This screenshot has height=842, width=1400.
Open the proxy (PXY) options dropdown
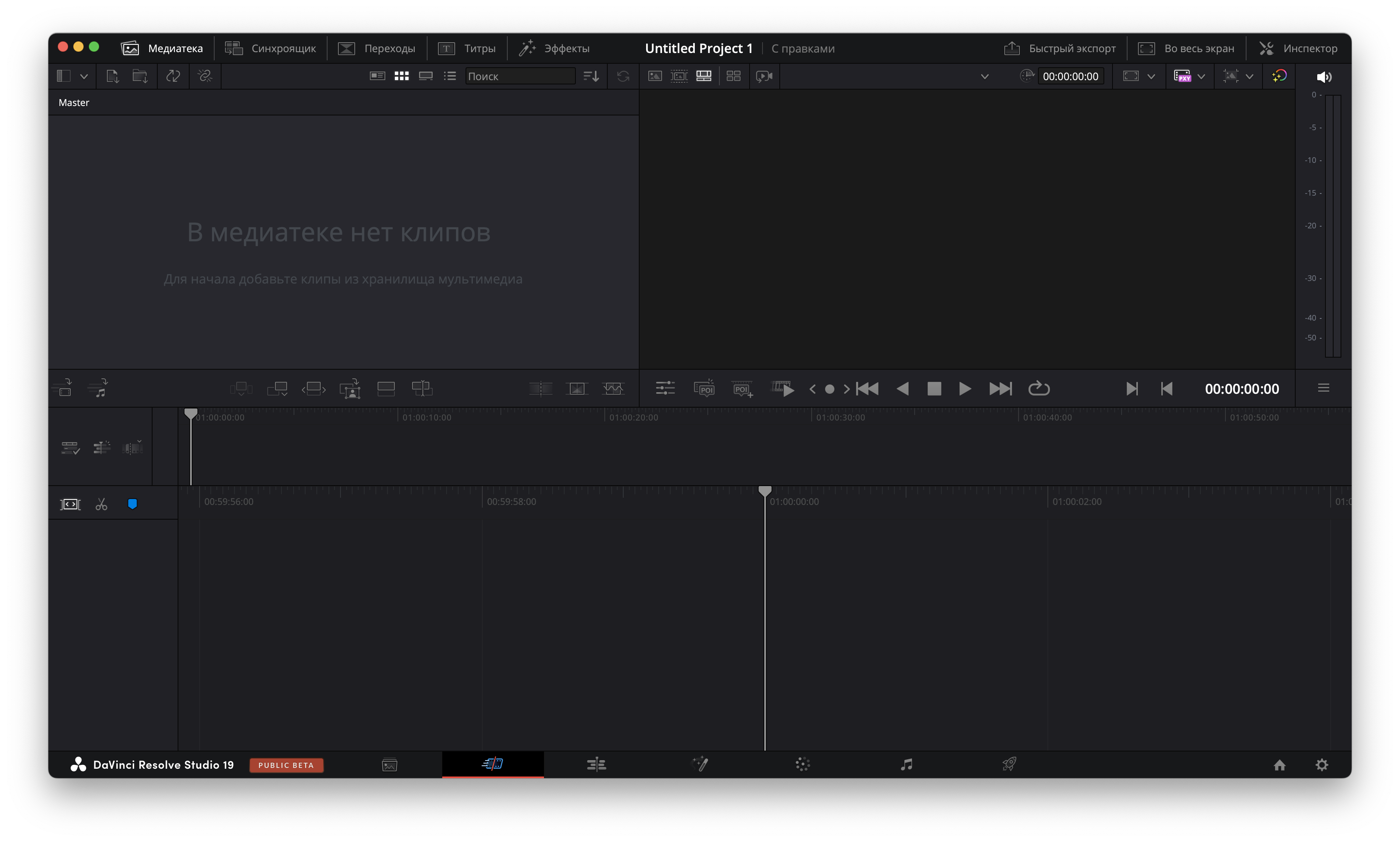pyautogui.click(x=1201, y=77)
